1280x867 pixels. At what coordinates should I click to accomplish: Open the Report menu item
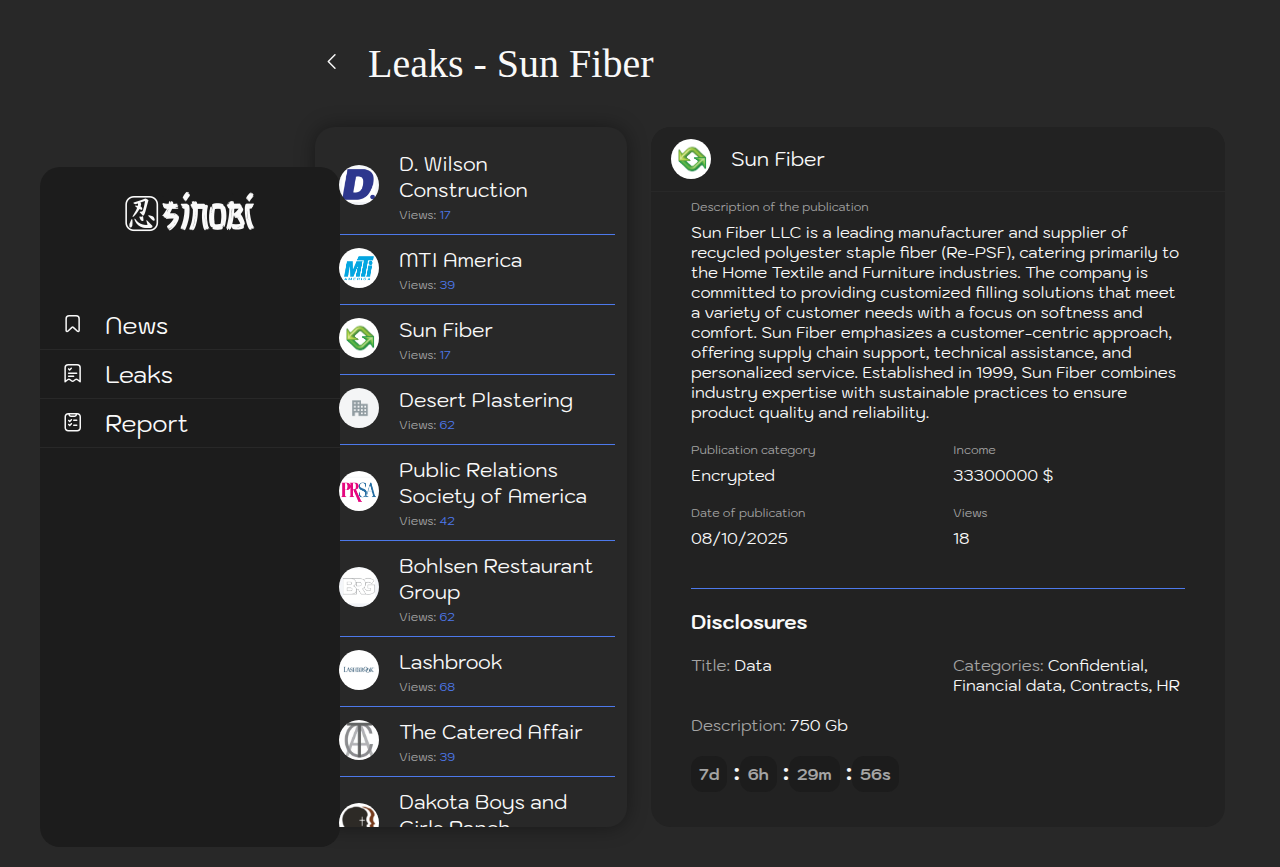(x=146, y=424)
